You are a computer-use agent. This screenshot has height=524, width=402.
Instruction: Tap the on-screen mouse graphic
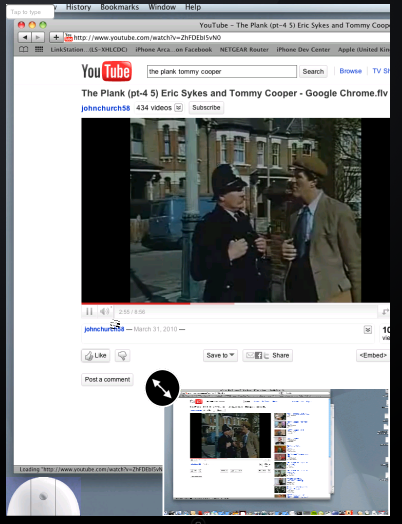(43, 497)
